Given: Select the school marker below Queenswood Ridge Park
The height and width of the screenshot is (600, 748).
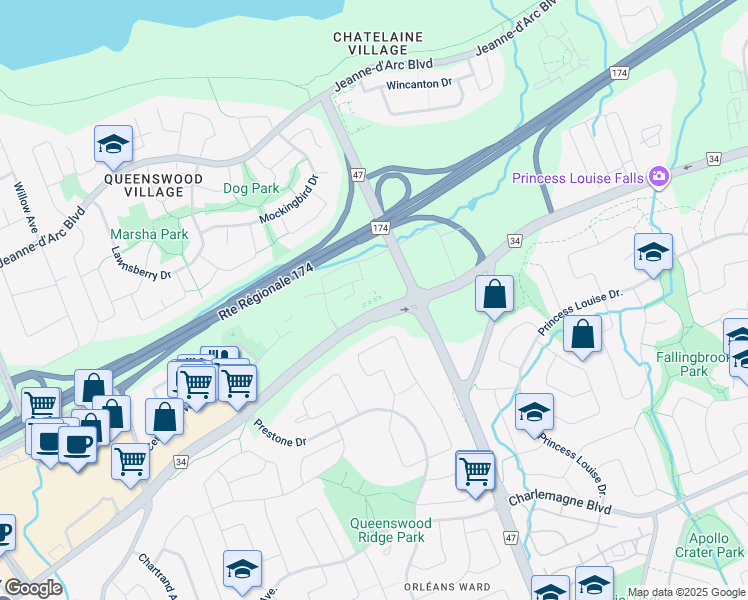Looking at the screenshot, I should (242, 569).
